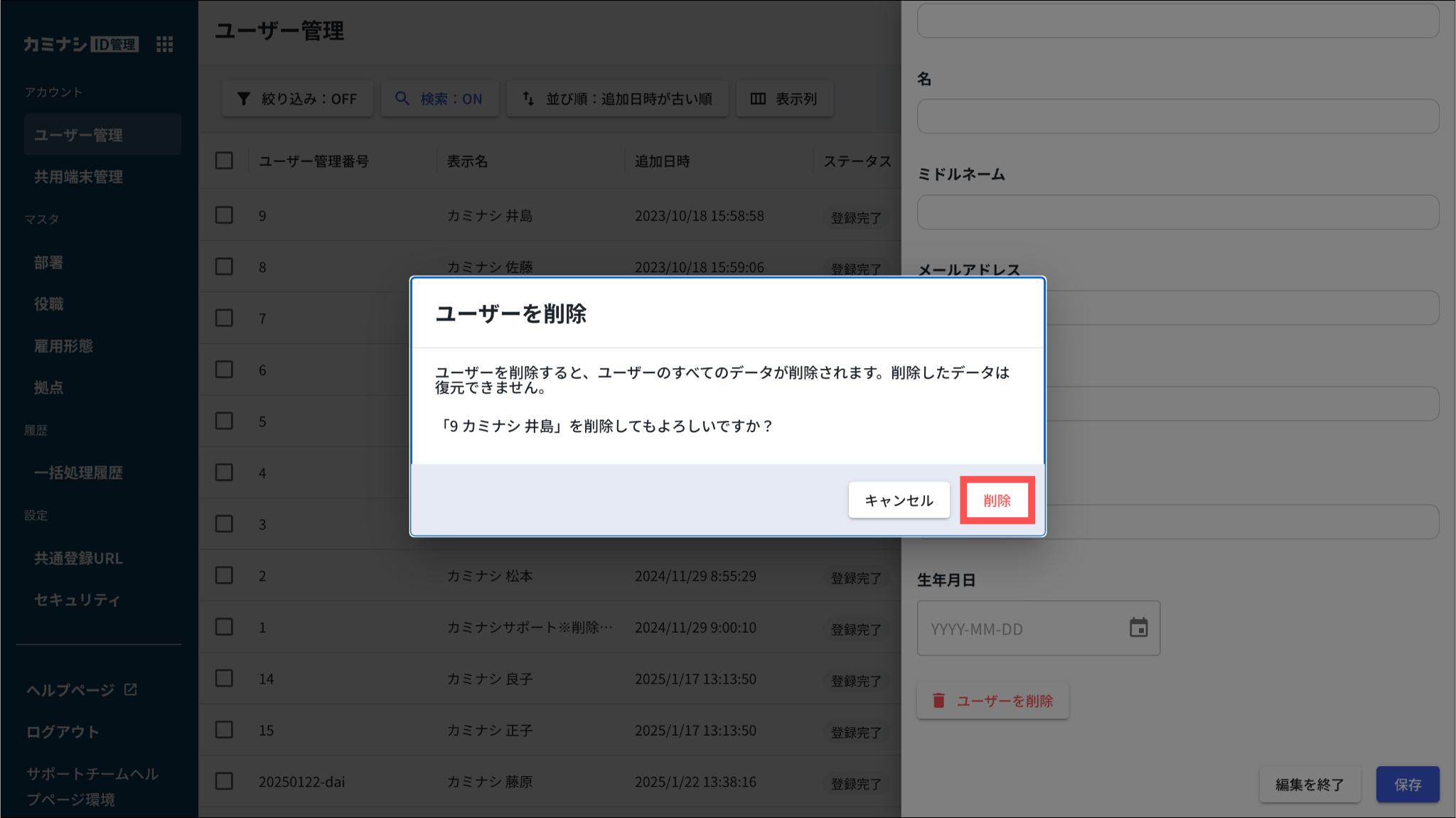
Task: Click the sort order arrows icon
Action: pyautogui.click(x=528, y=99)
